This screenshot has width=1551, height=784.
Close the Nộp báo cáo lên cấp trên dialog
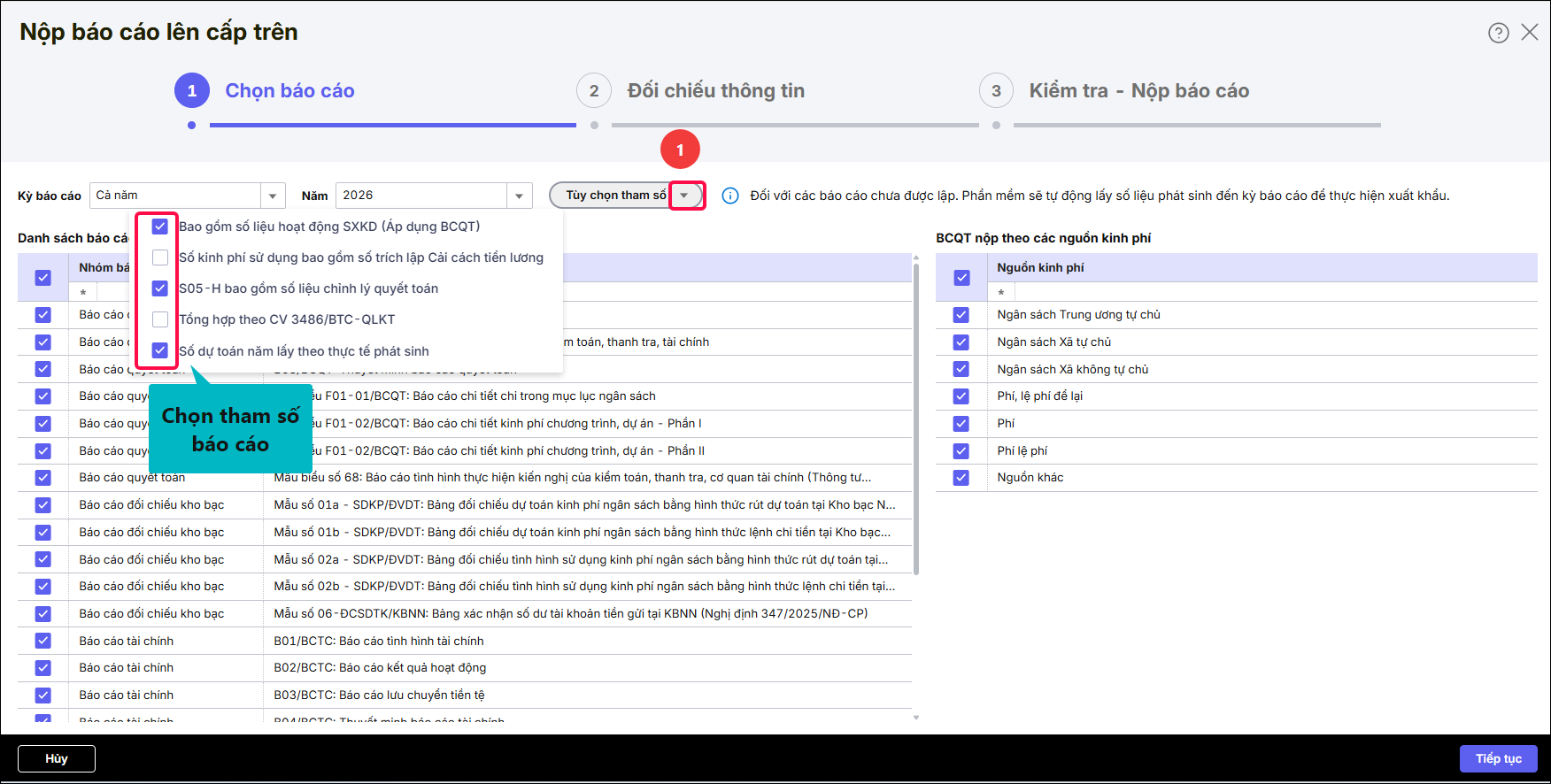pos(1529,33)
